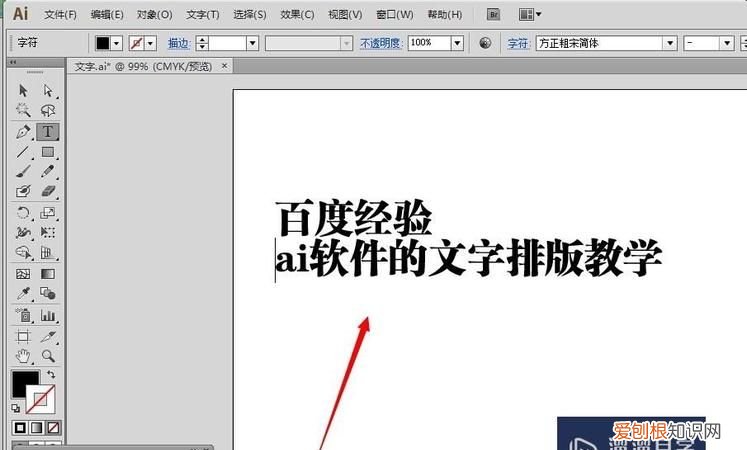Choose the Mesh tool

(x=23, y=274)
